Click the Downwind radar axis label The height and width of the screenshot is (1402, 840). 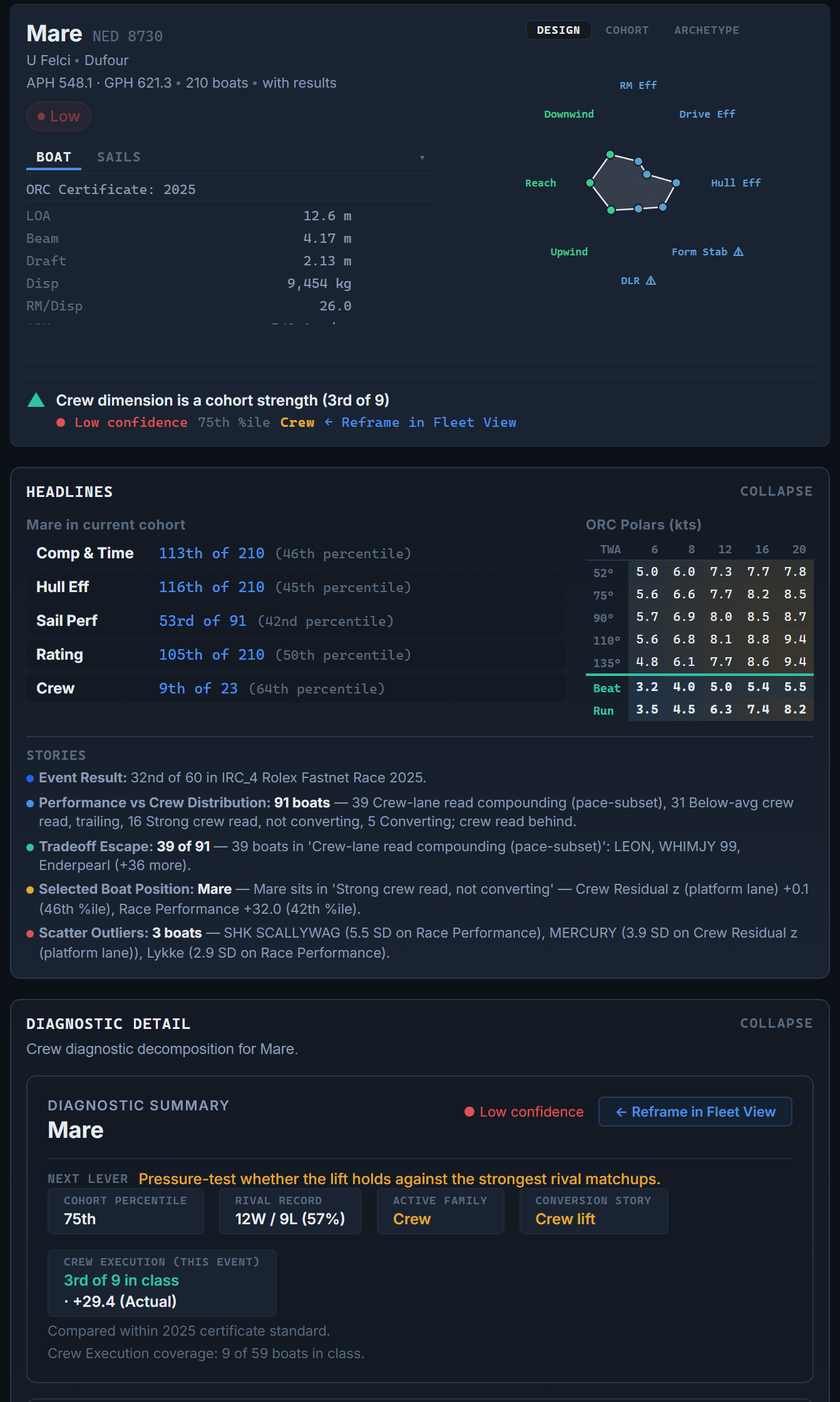coord(569,114)
